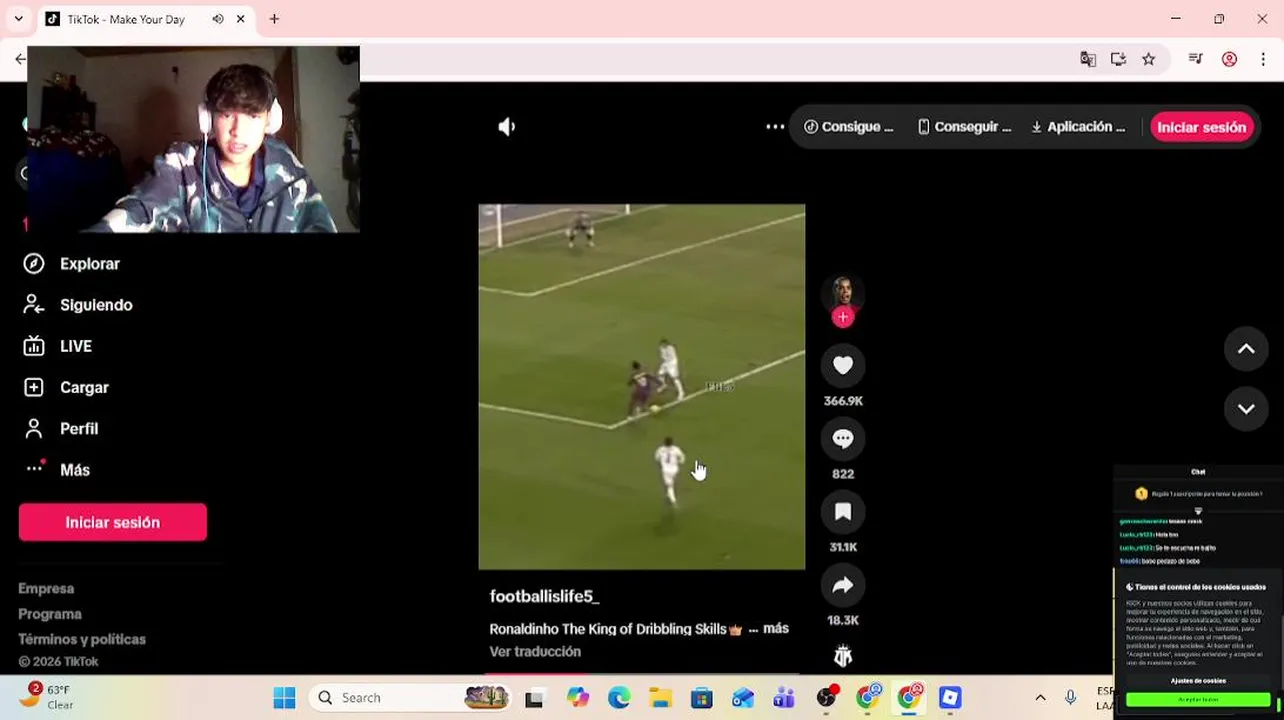
Task: Open comments via speech bubble icon
Action: (843, 439)
